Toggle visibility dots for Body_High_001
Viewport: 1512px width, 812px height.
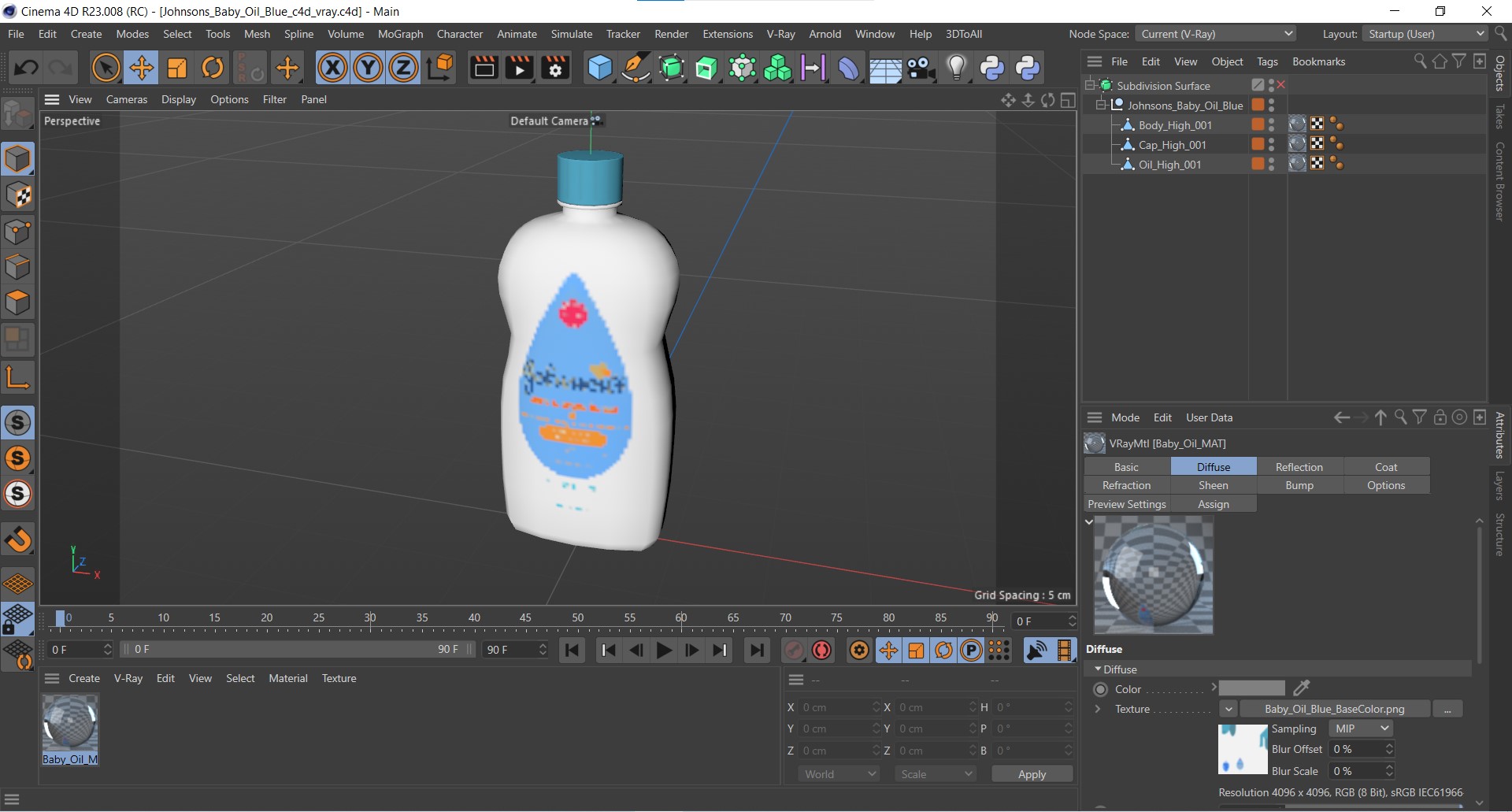(x=1272, y=124)
